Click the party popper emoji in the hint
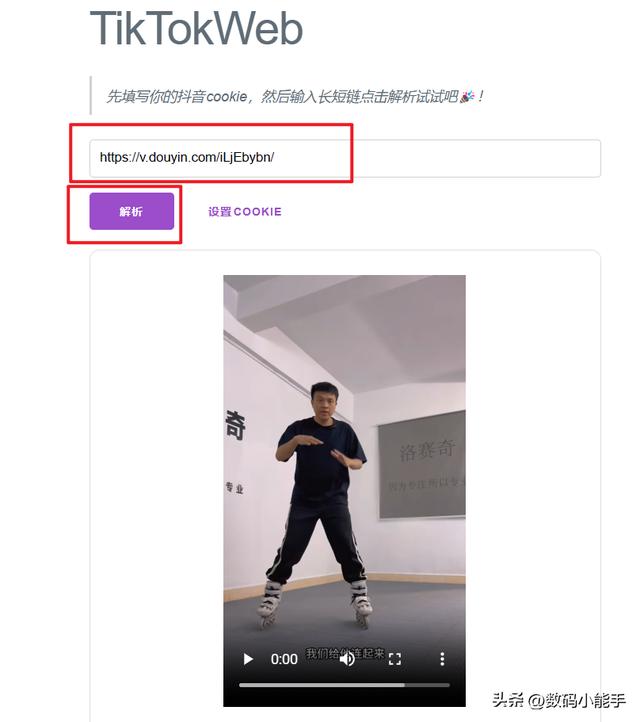Image resolution: width=640 pixels, height=722 pixels. (x=468, y=96)
